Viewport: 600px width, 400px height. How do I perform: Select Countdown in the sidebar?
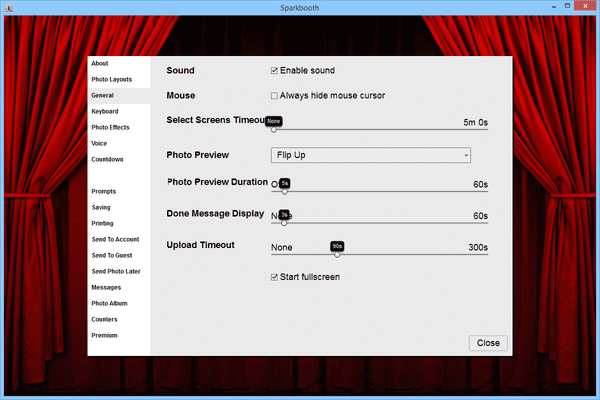(107, 159)
